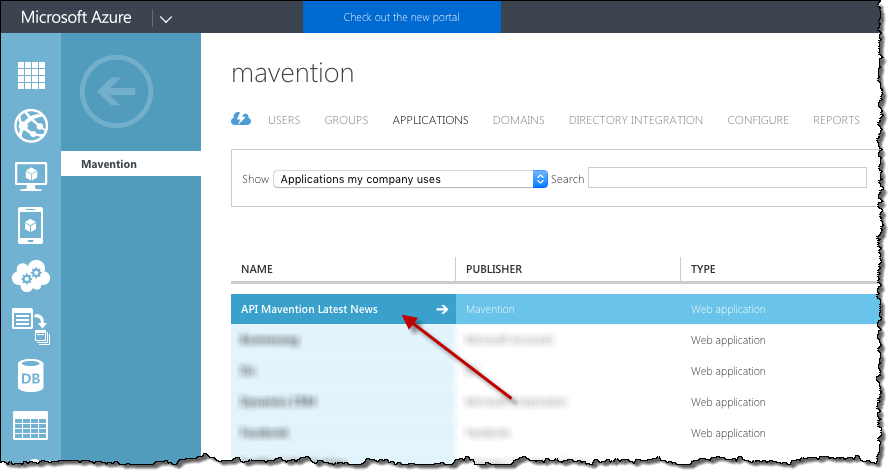
Task: Open SQL Databases DB icon in sidebar
Action: pyautogui.click(x=31, y=376)
